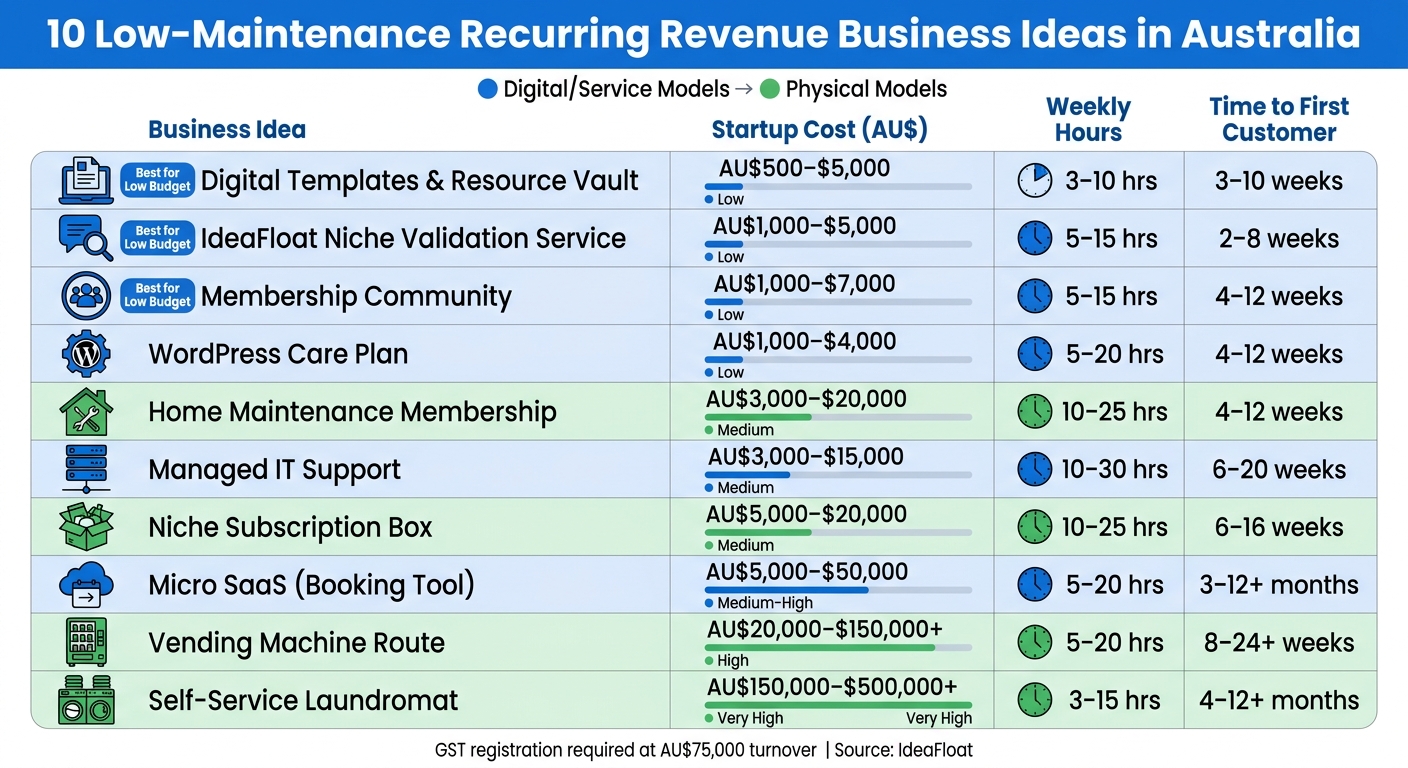Click the AU$1,000–$4,000 cost value
The width and height of the screenshot is (1408, 768).
tap(804, 342)
